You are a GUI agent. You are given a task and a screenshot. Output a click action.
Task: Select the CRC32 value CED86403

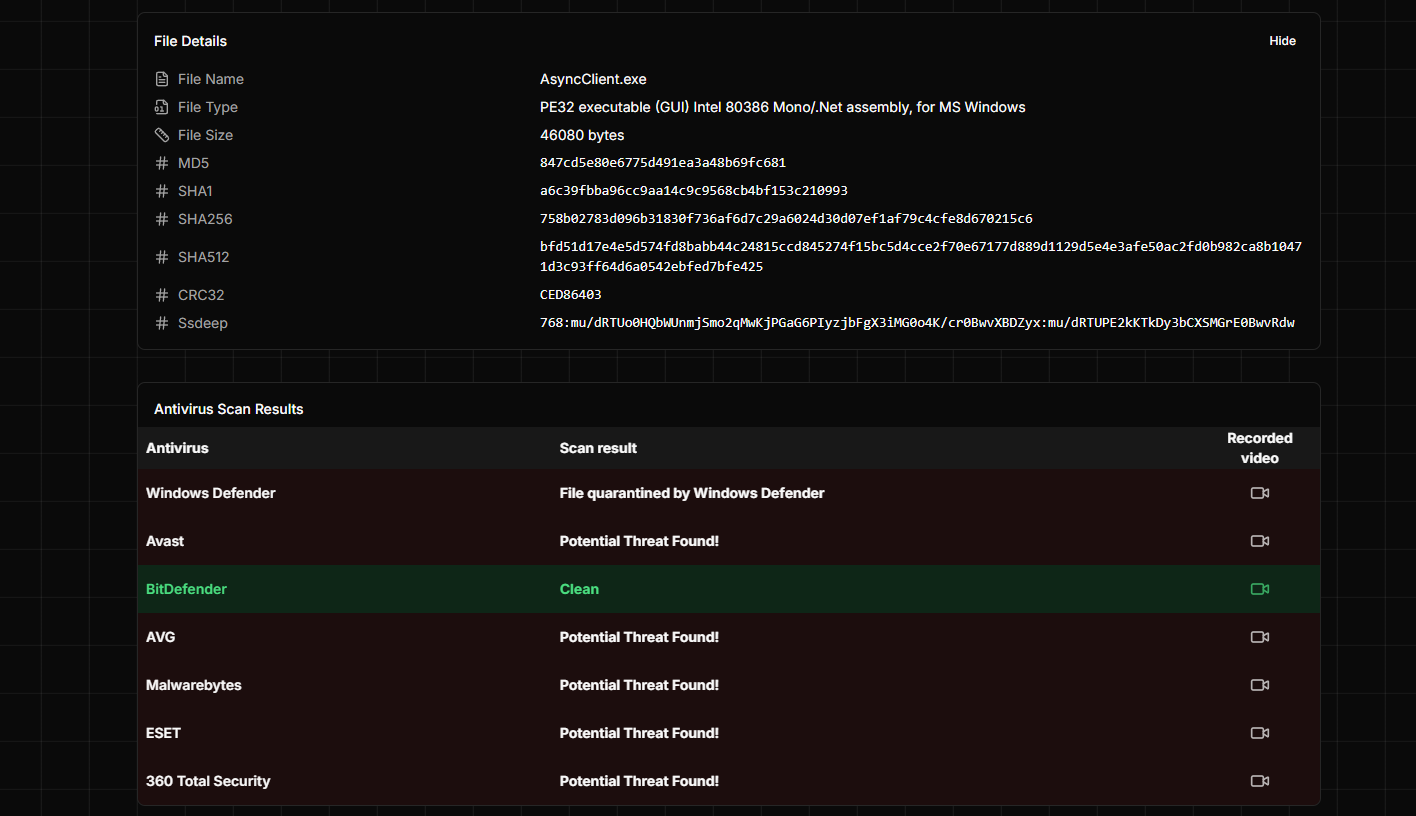pyautogui.click(x=571, y=295)
